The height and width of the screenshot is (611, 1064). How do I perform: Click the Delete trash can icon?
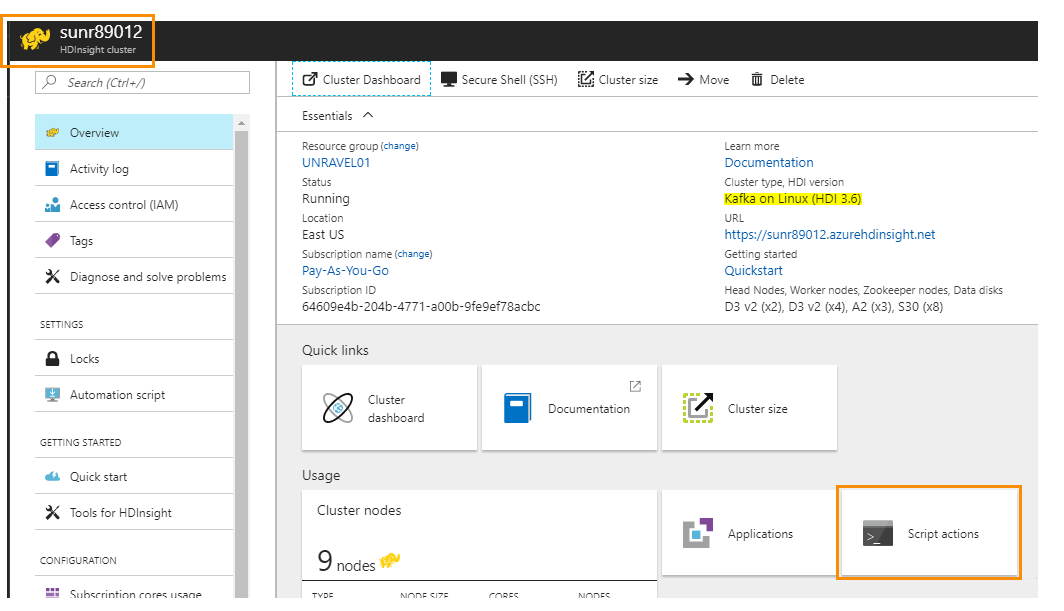click(757, 79)
